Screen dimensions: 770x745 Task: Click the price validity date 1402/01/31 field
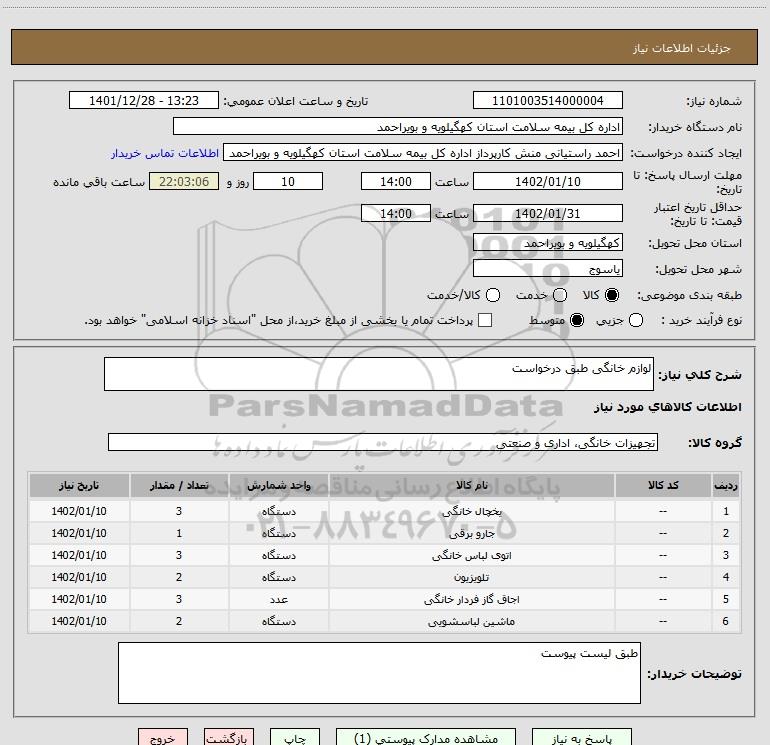[548, 214]
